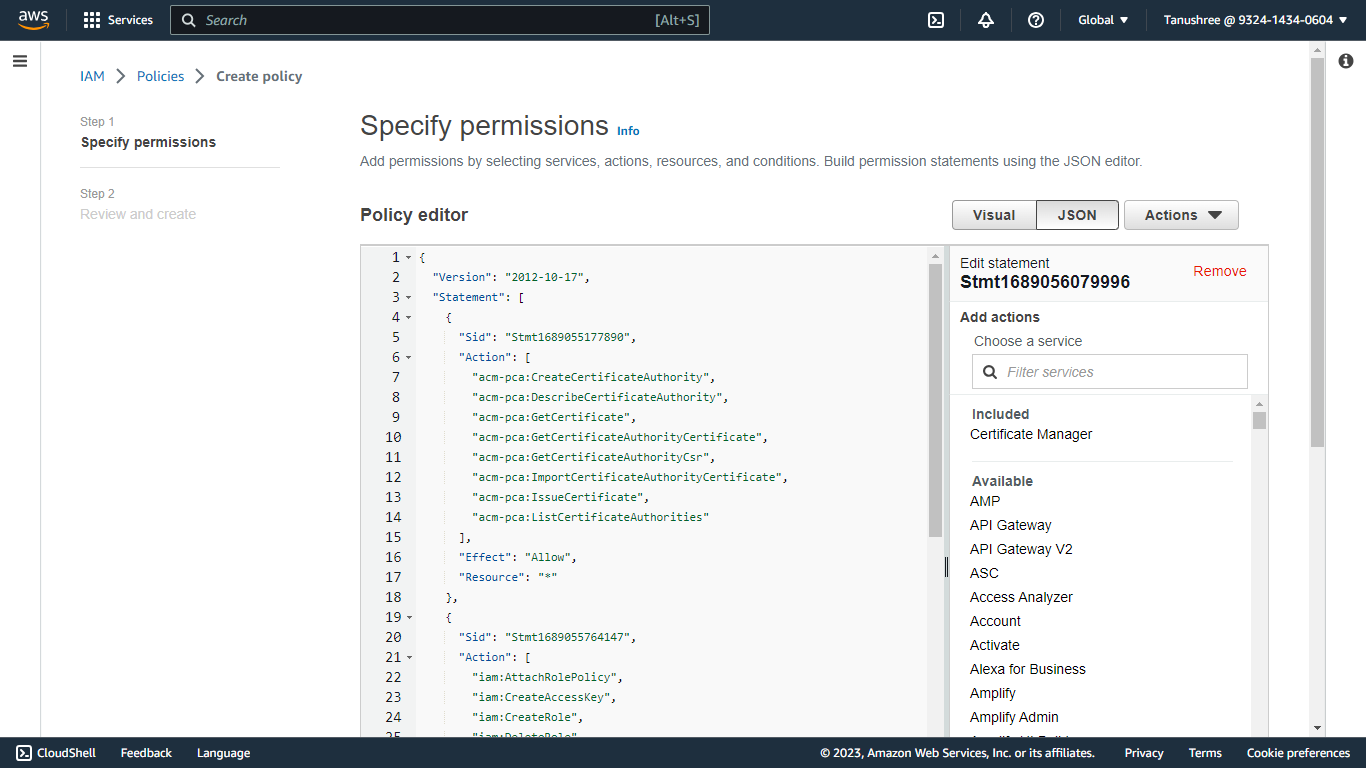
Task: Switch to the Visual editor tab
Action: [x=994, y=215]
